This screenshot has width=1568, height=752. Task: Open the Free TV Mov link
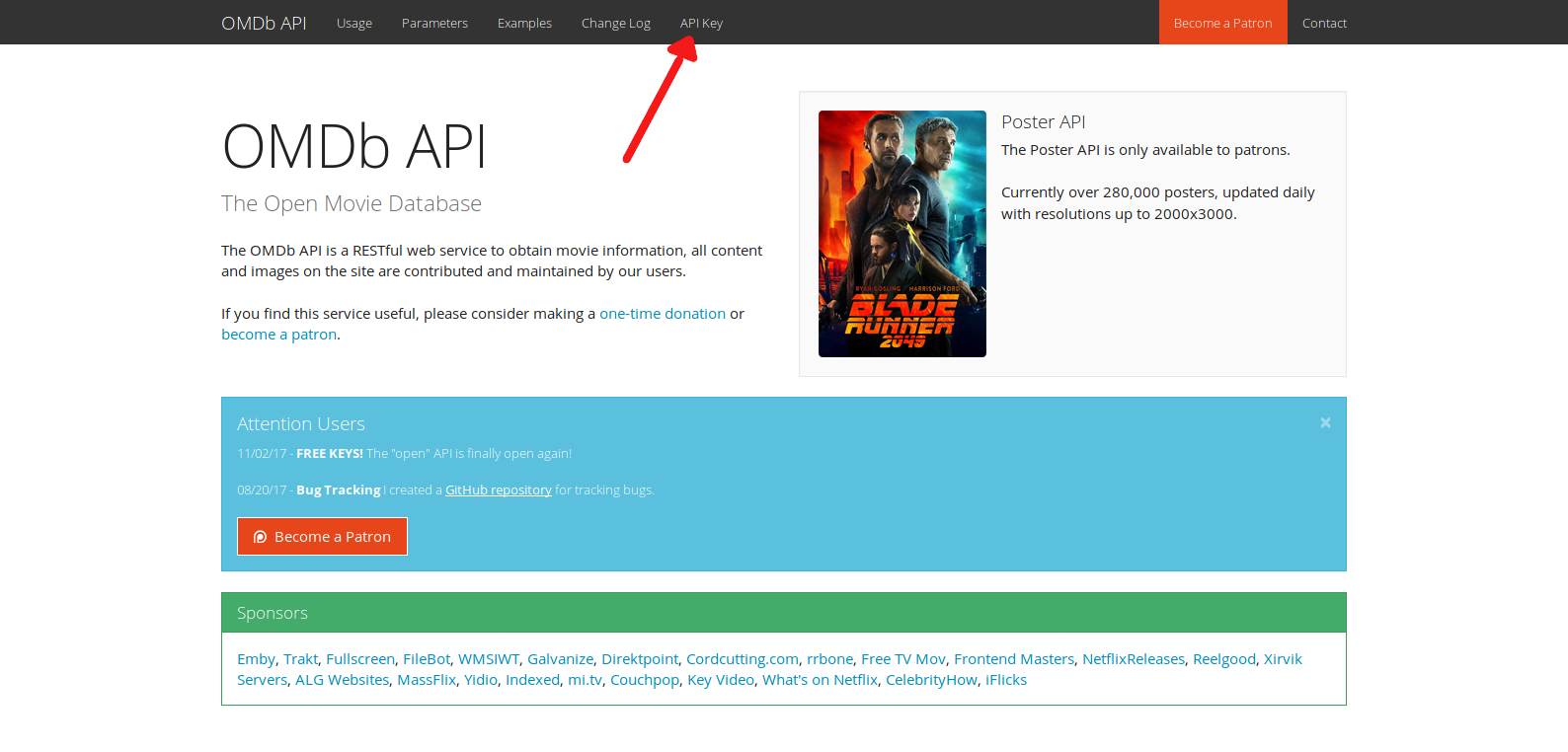tap(903, 659)
